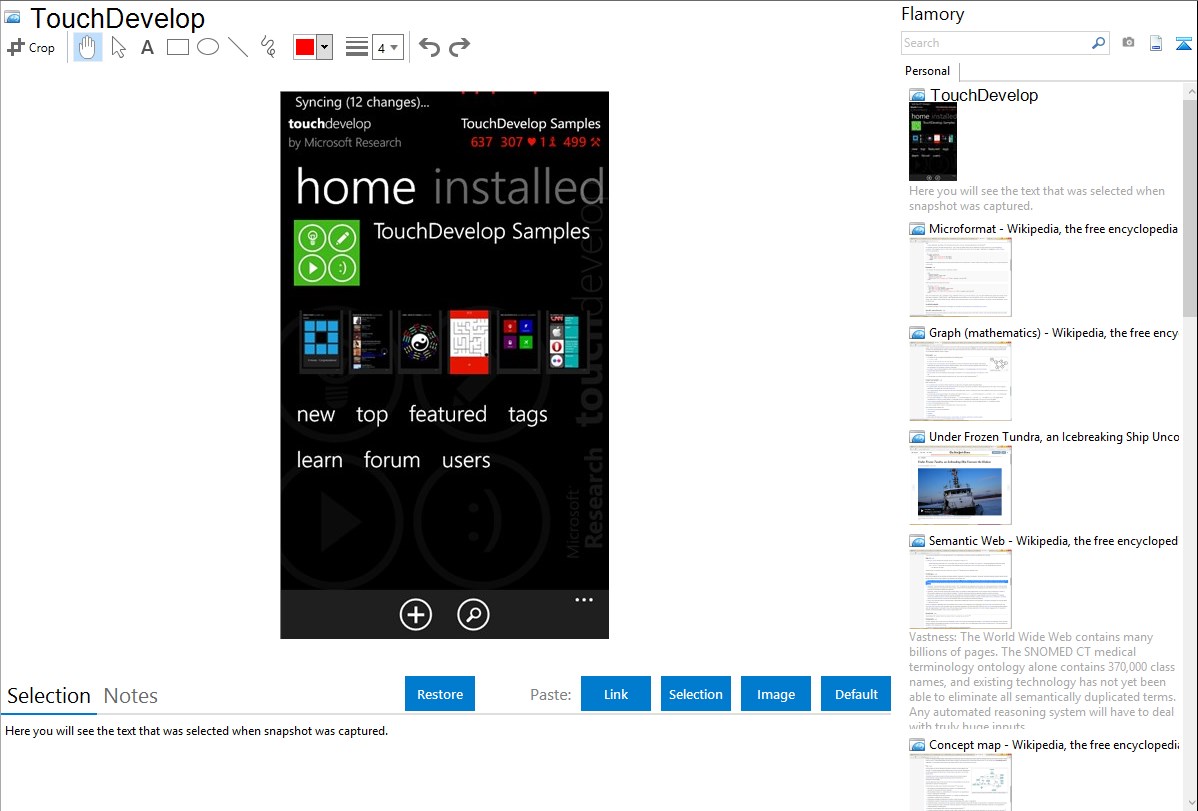This screenshot has width=1198, height=811.
Task: Activate the hand pan tool
Action: point(88,47)
